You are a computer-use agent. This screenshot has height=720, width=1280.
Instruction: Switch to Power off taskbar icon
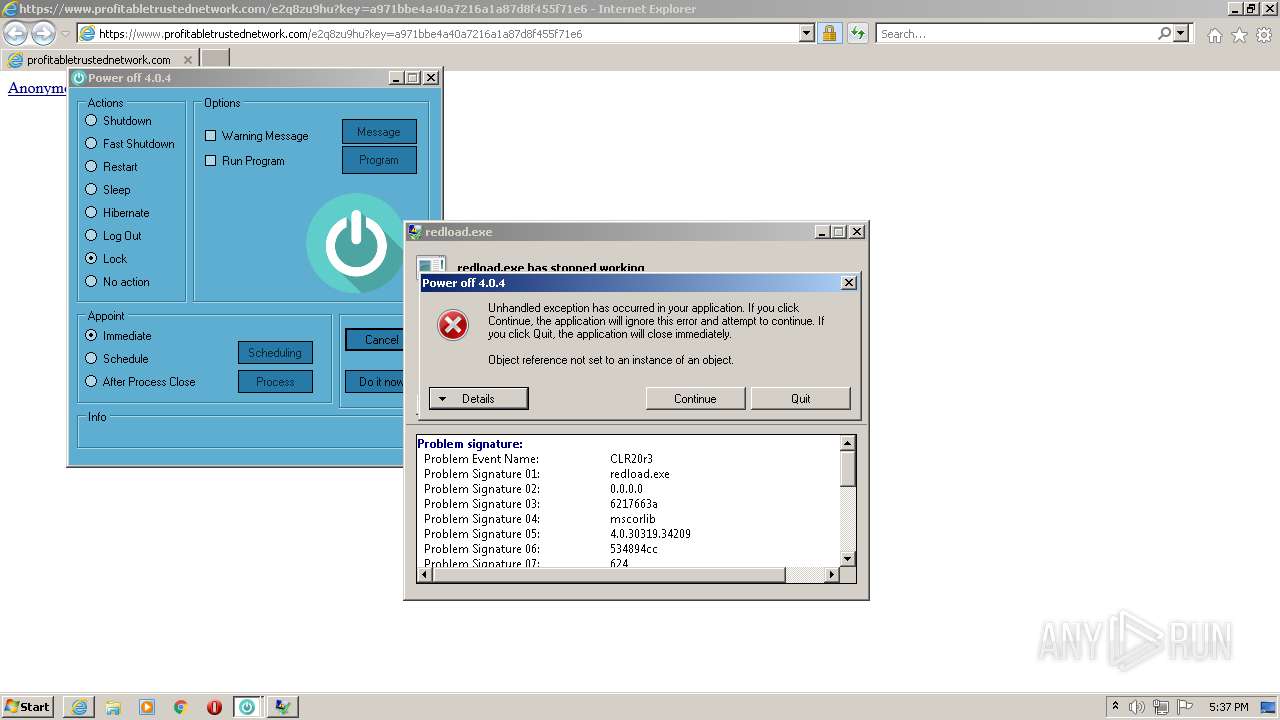(x=247, y=707)
